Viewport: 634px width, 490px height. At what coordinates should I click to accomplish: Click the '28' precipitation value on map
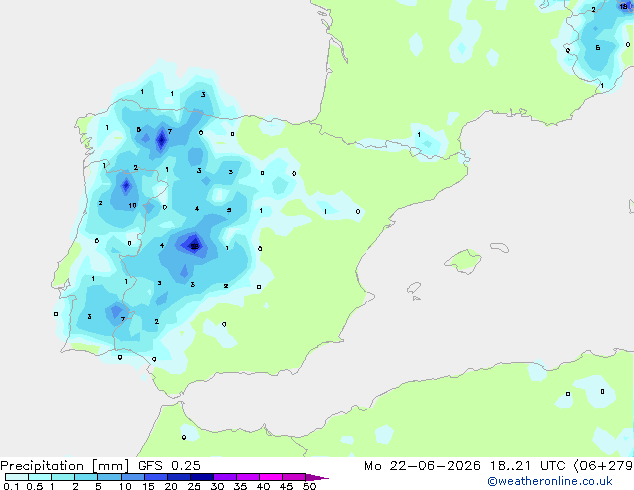(x=194, y=246)
